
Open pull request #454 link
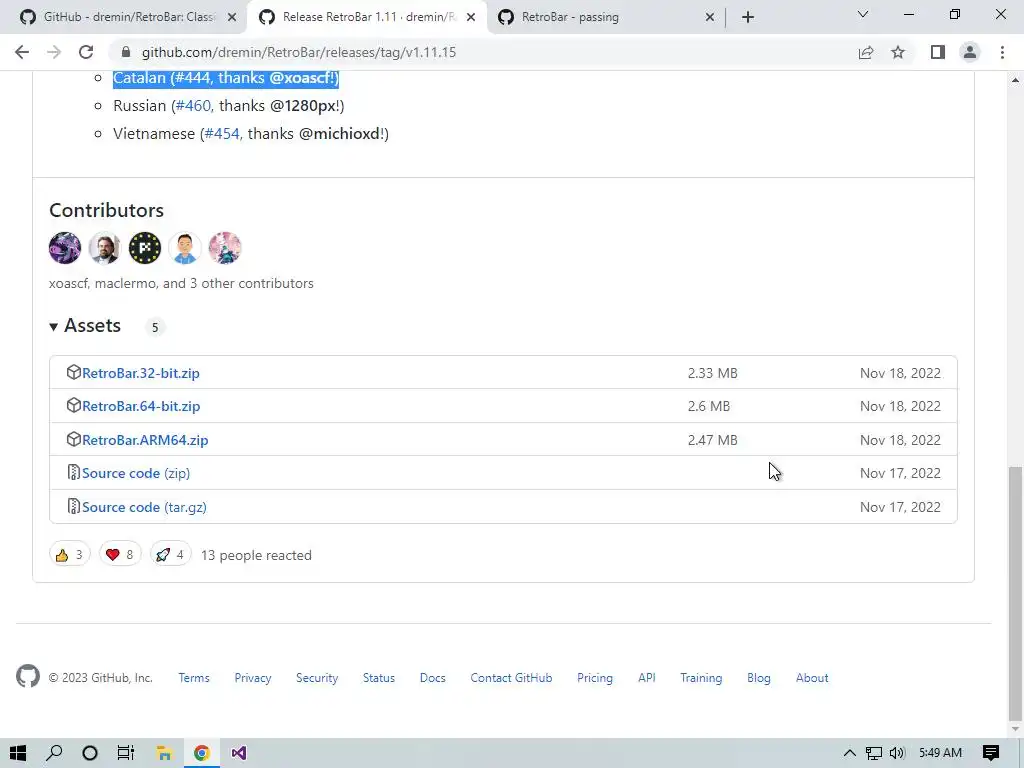(x=222, y=134)
